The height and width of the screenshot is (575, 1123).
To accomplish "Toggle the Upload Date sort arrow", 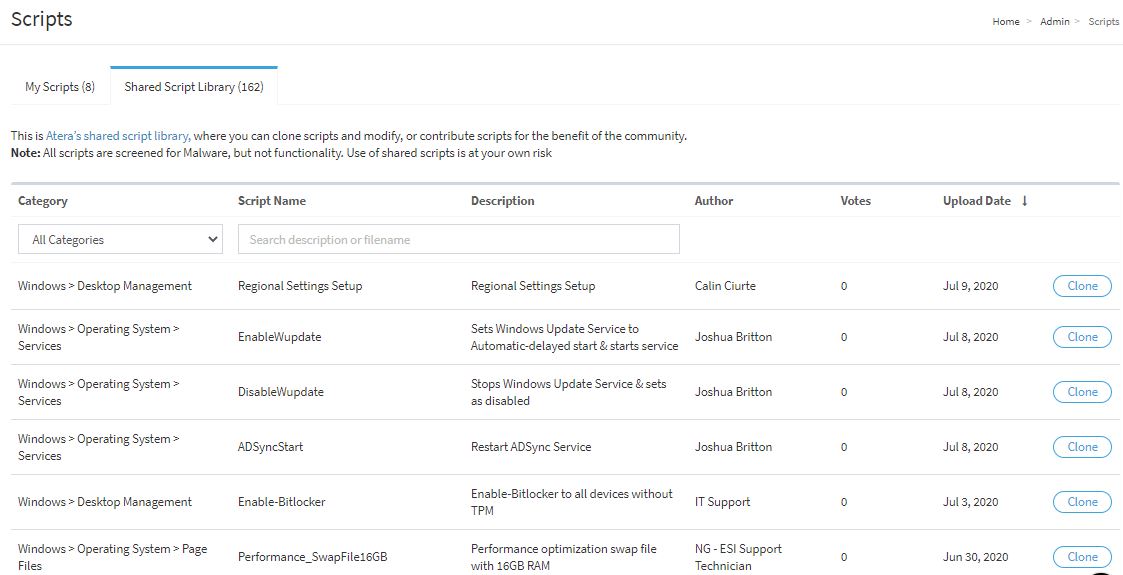I will click(1024, 201).
